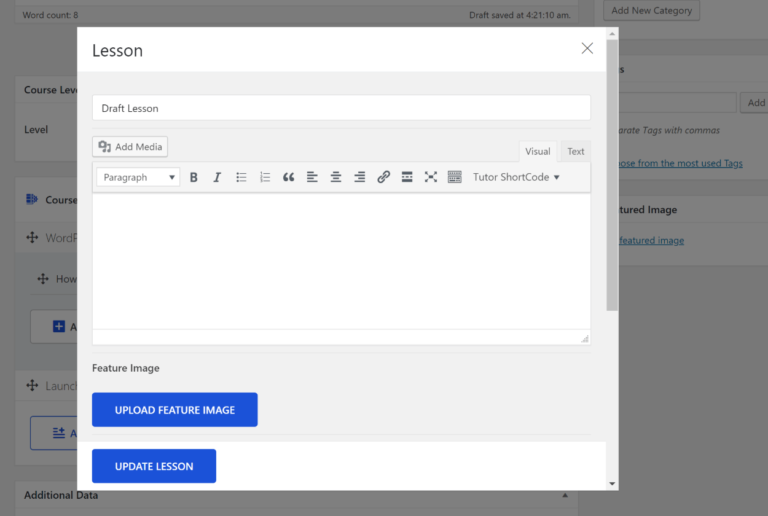Viewport: 768px width, 516px height.
Task: Click the Upload Feature Image button
Action: click(x=175, y=410)
